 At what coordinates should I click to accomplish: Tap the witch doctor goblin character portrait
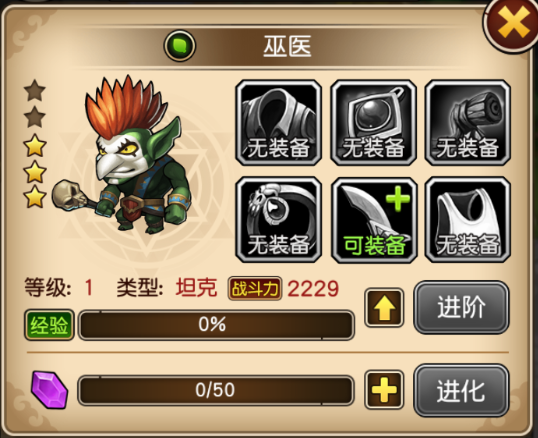click(x=125, y=154)
